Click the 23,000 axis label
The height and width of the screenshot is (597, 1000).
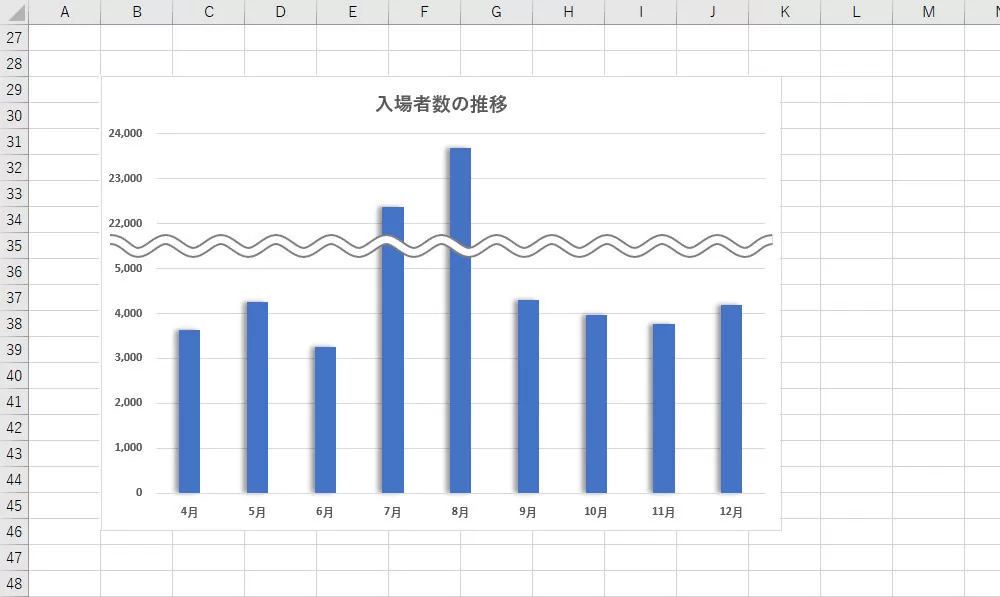(125, 179)
